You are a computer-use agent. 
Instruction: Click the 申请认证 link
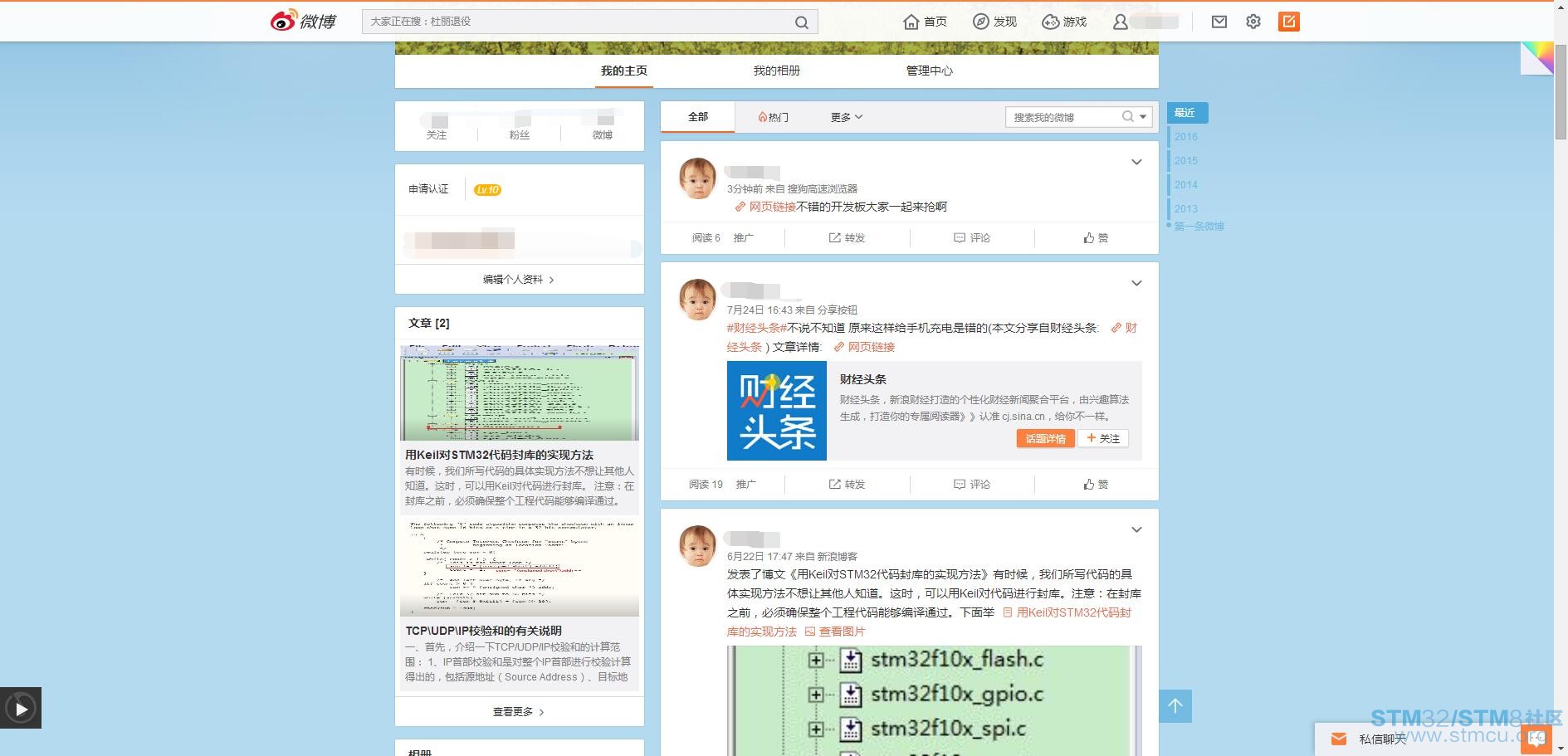click(x=428, y=189)
